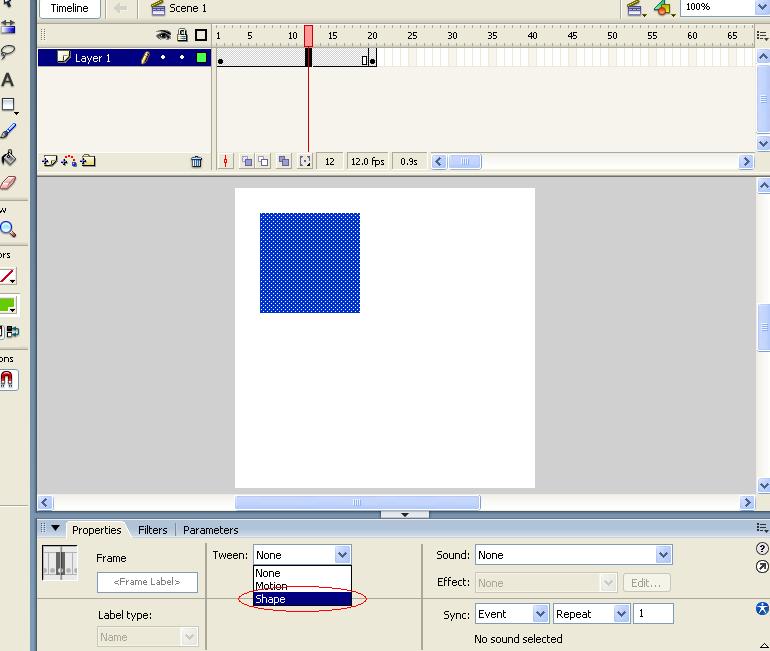Select the Text tool
Image resolution: width=770 pixels, height=651 pixels.
(8, 80)
